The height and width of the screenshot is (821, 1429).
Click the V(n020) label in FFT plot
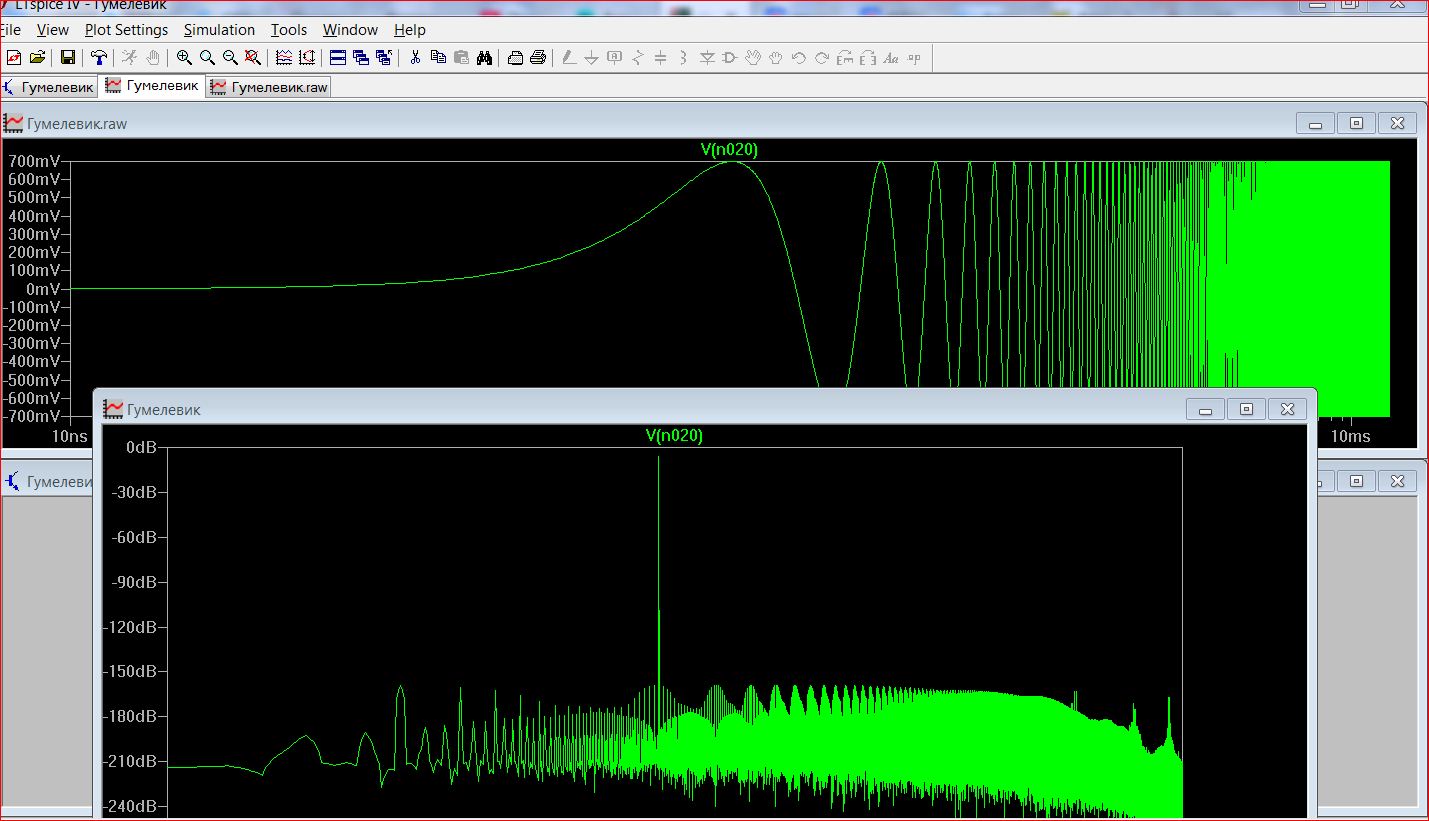click(x=674, y=435)
